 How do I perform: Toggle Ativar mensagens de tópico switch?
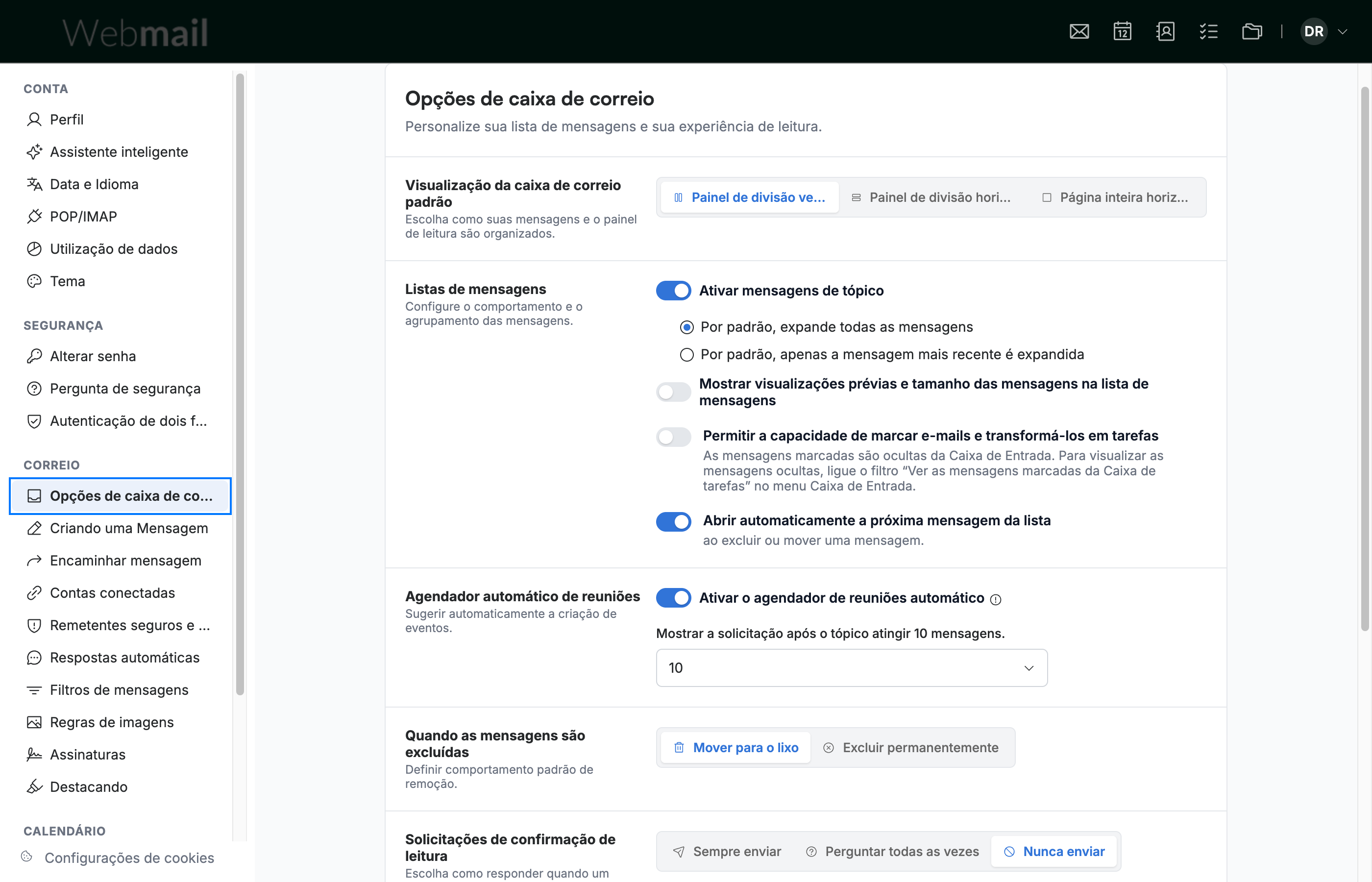click(x=673, y=291)
